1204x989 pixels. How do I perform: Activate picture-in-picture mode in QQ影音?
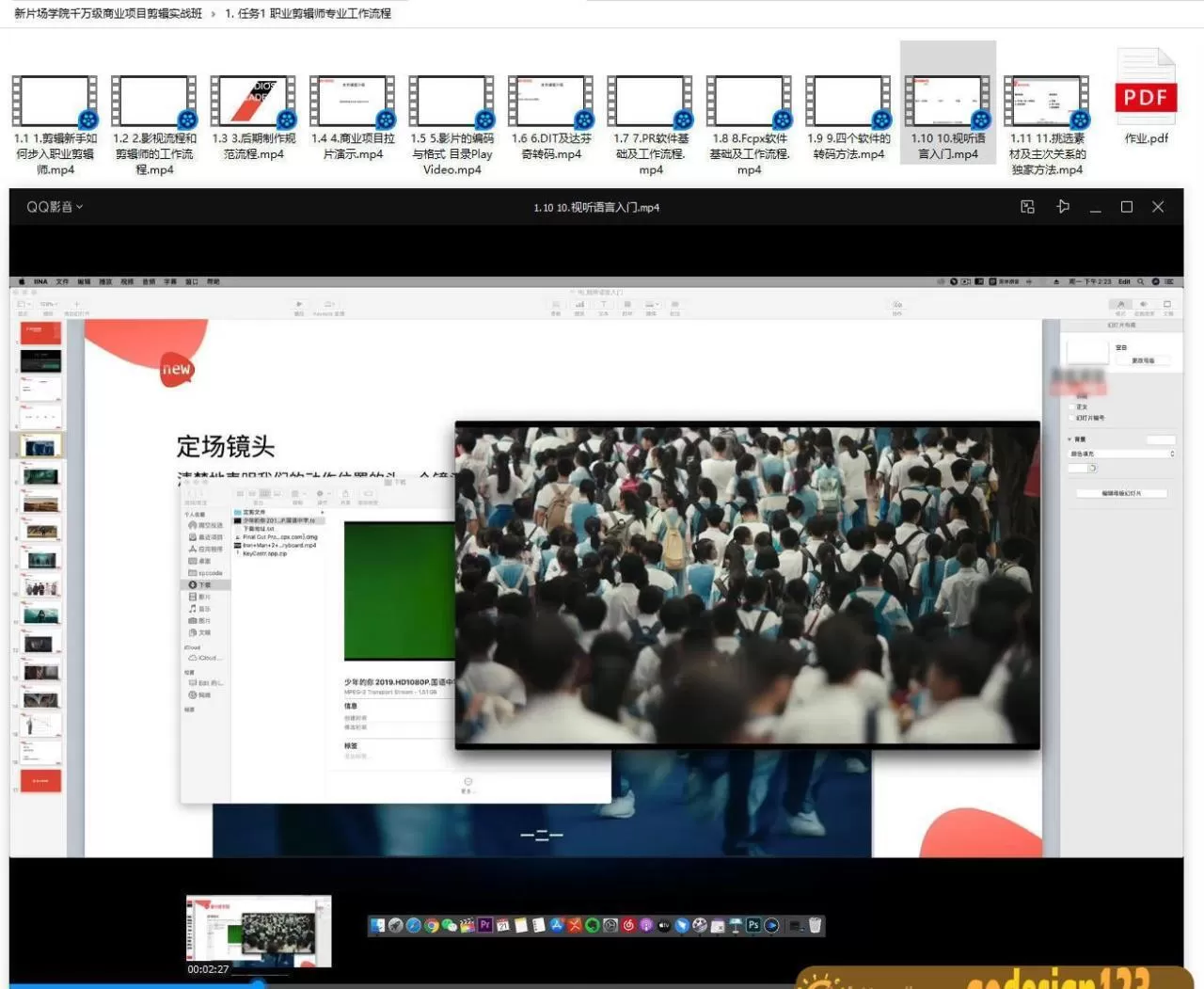1027,206
